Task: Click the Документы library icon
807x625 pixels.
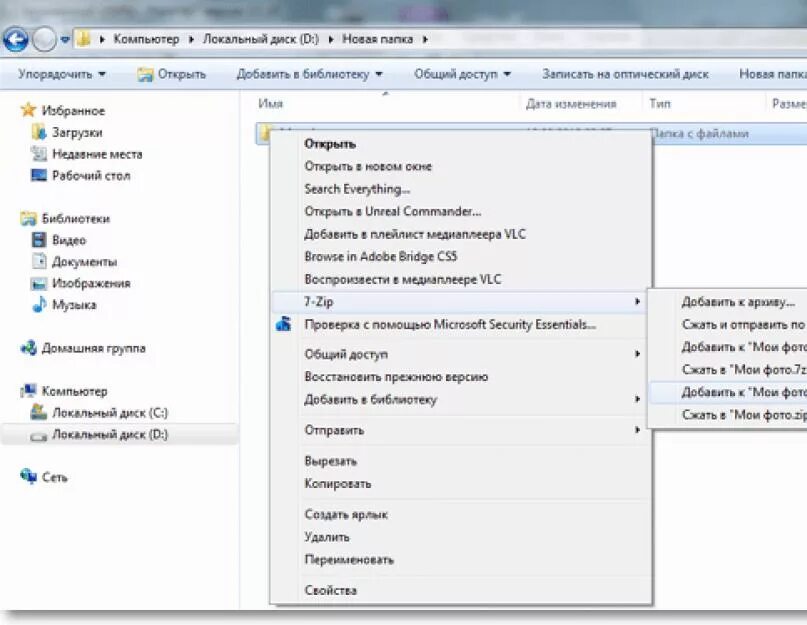Action: tap(39, 261)
